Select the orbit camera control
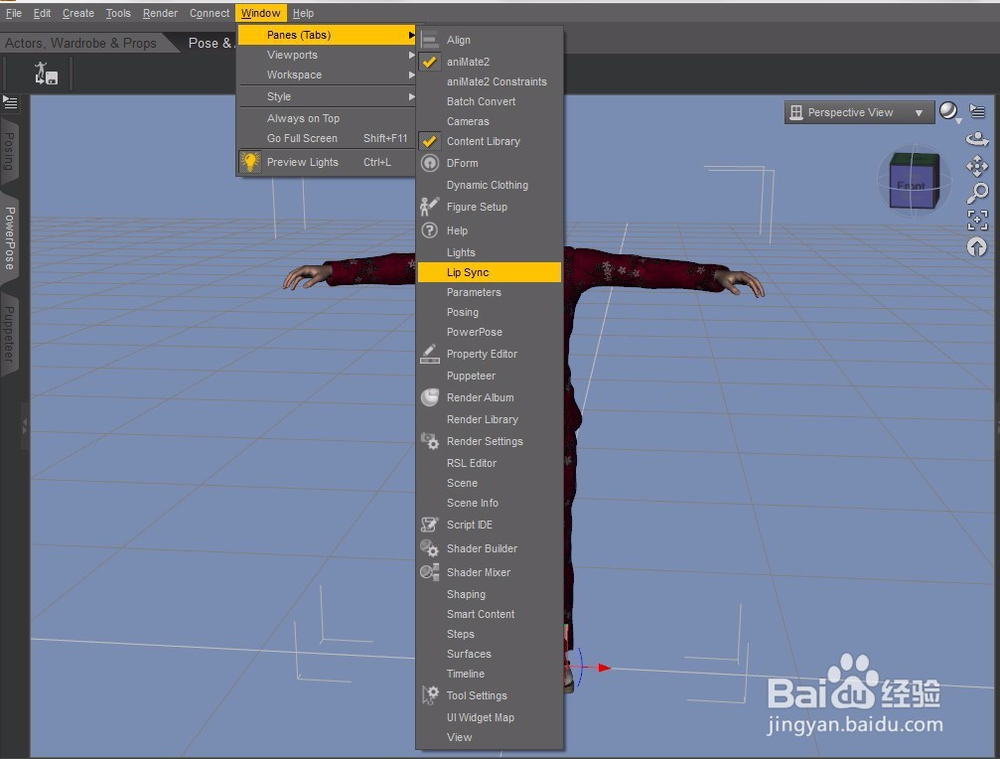Image resolution: width=1000 pixels, height=759 pixels. tap(977, 138)
